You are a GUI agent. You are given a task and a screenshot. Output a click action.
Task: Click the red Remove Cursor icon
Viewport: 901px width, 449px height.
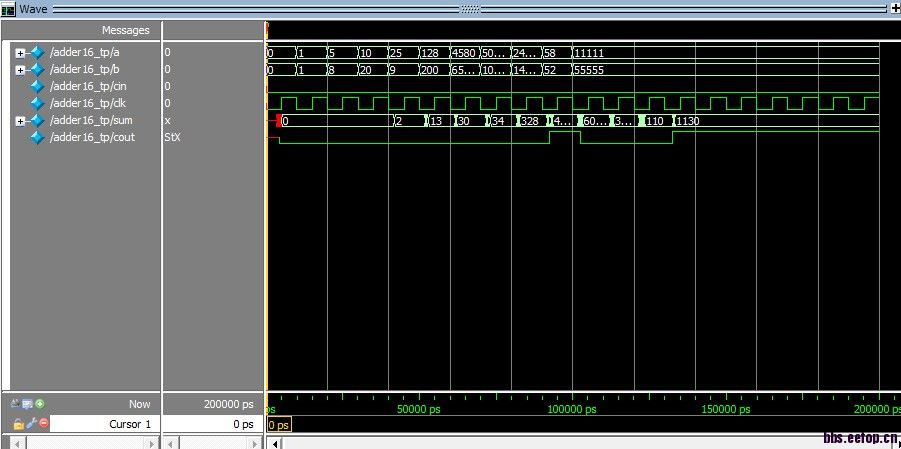tap(44, 424)
